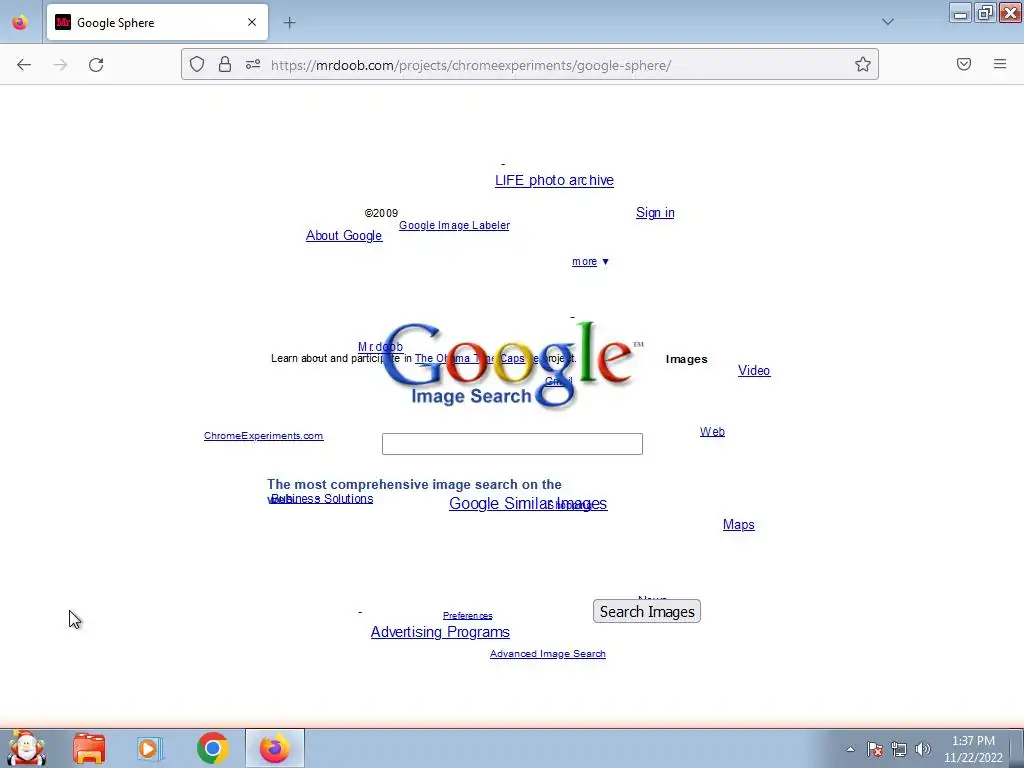
Task: Click the Sign in link
Action: [655, 212]
